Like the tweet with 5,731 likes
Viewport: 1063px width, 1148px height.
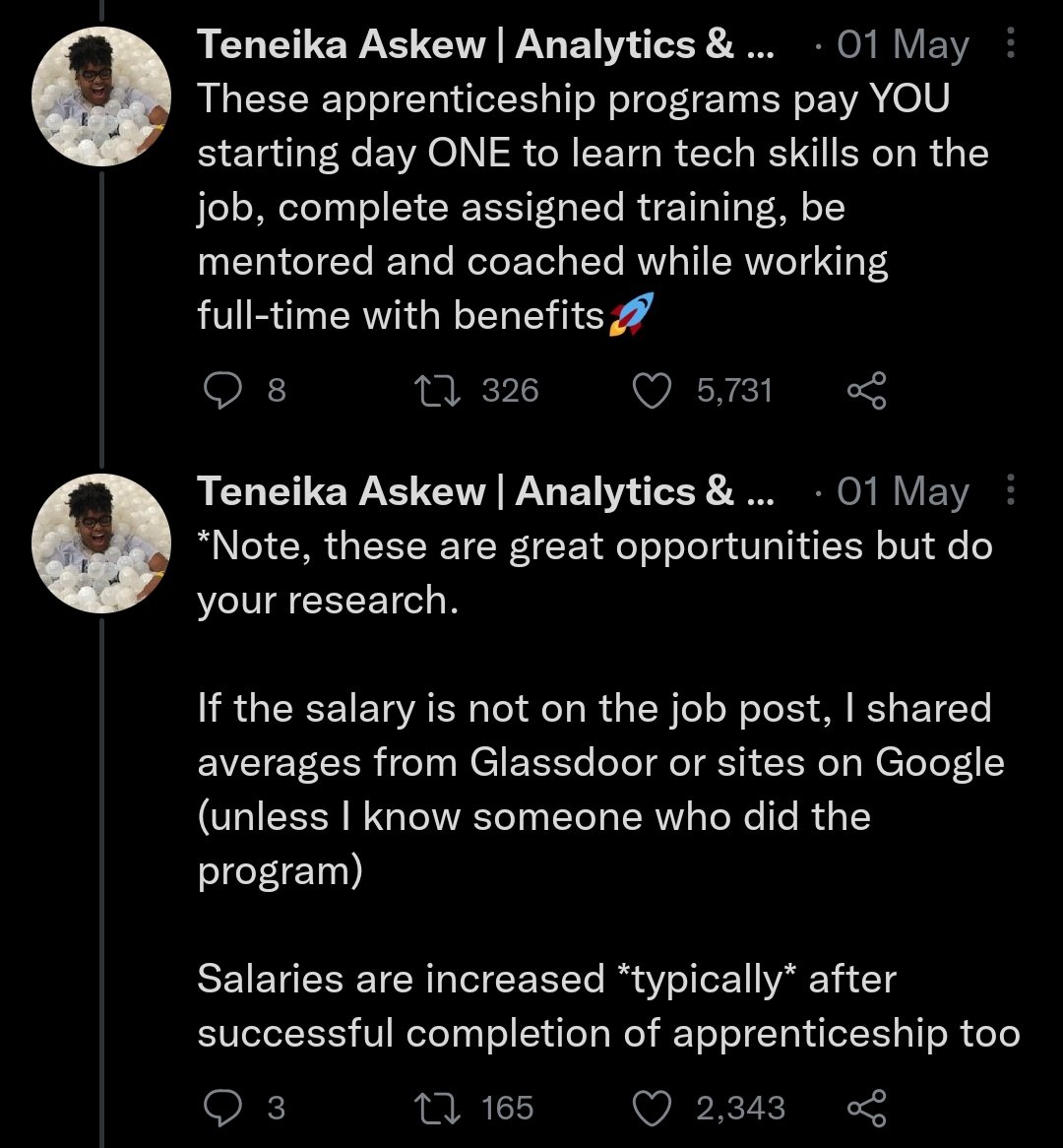coord(650,391)
